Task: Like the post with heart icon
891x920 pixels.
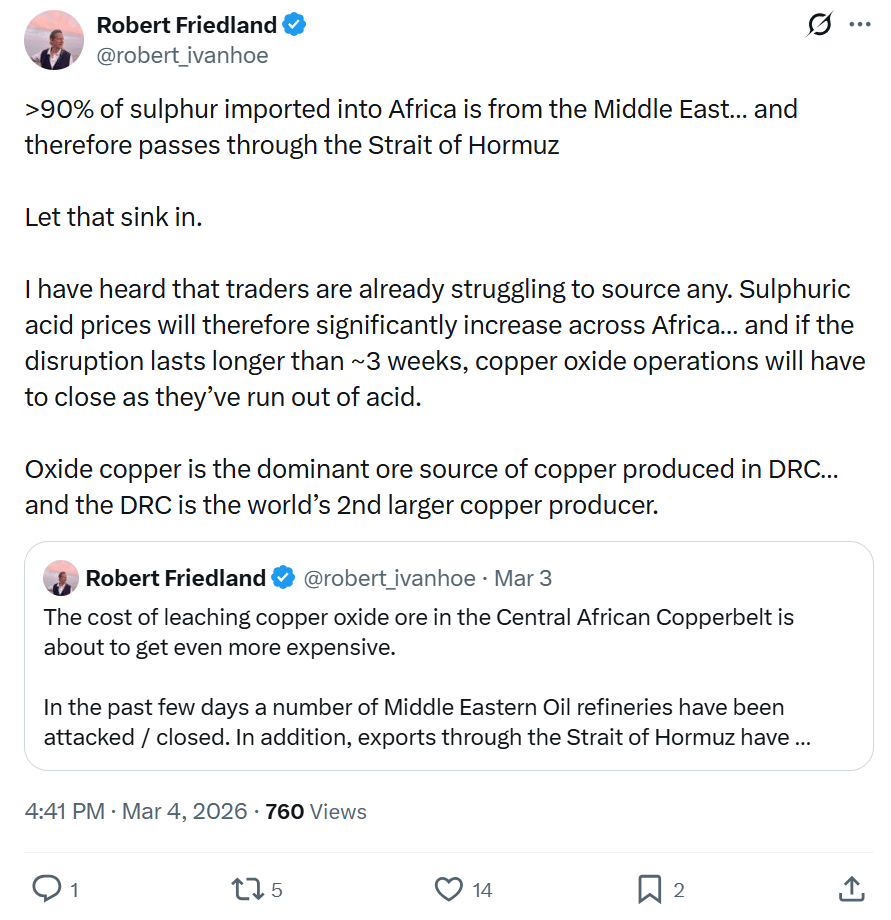Action: [x=450, y=888]
